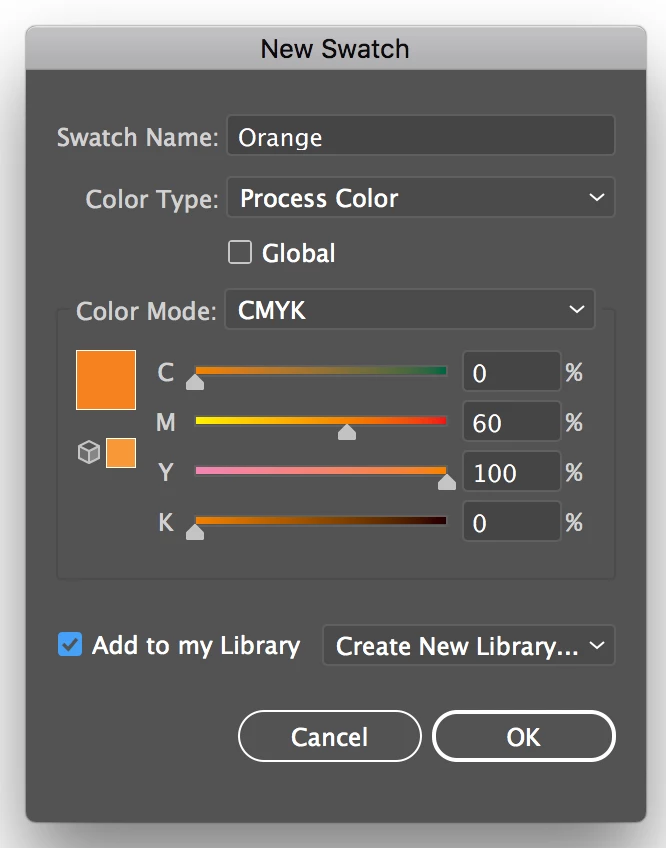Uncheck Add to my Library
This screenshot has width=666, height=848.
tap(70, 645)
